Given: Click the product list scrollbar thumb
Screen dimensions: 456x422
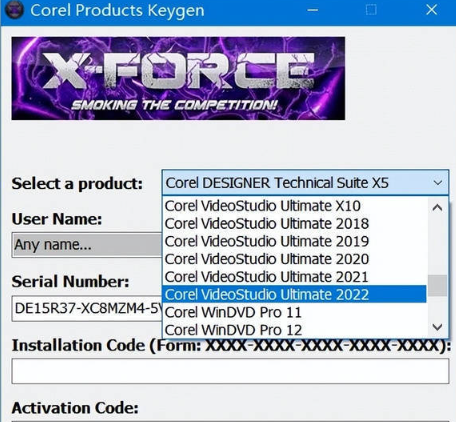Looking at the screenshot, I should coord(437,285).
